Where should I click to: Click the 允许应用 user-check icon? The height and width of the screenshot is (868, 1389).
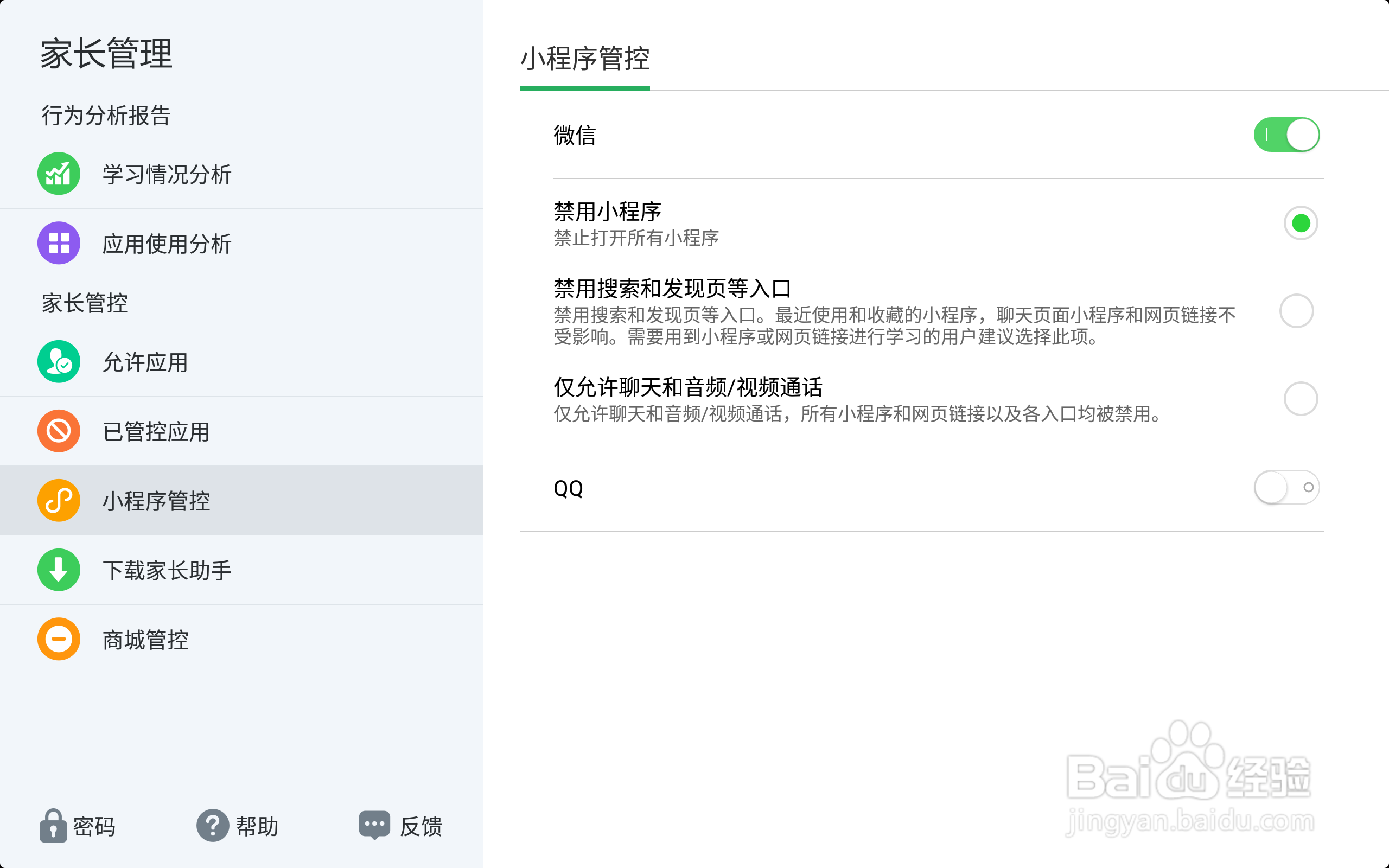59,362
